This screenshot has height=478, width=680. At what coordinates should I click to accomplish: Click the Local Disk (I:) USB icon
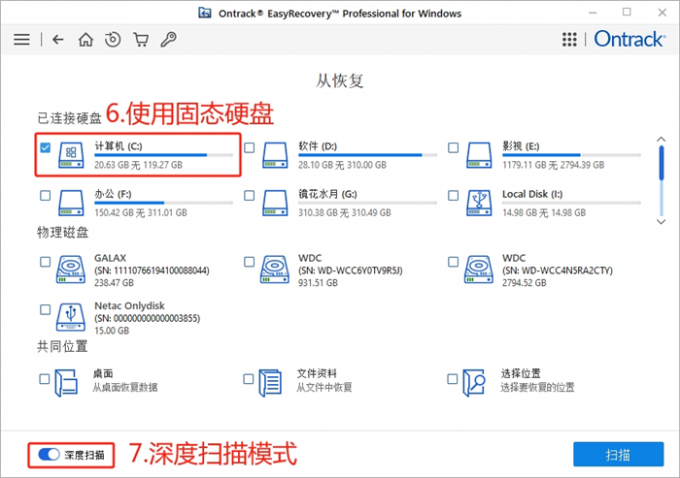coord(479,203)
